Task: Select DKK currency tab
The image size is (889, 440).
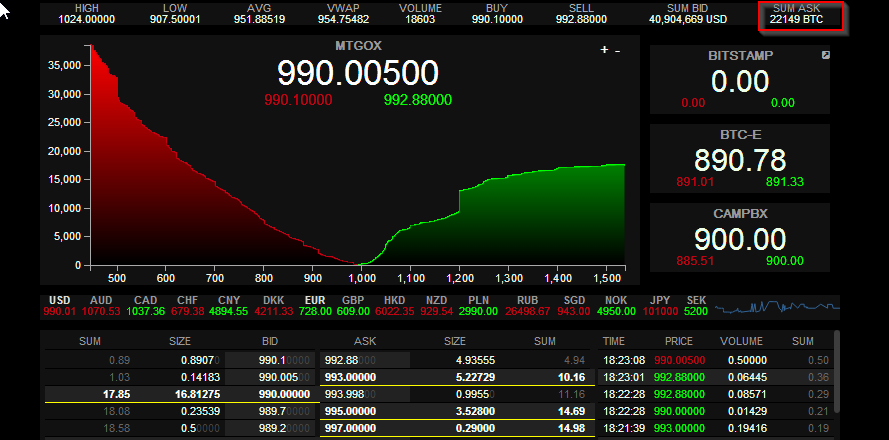Action: [272, 306]
